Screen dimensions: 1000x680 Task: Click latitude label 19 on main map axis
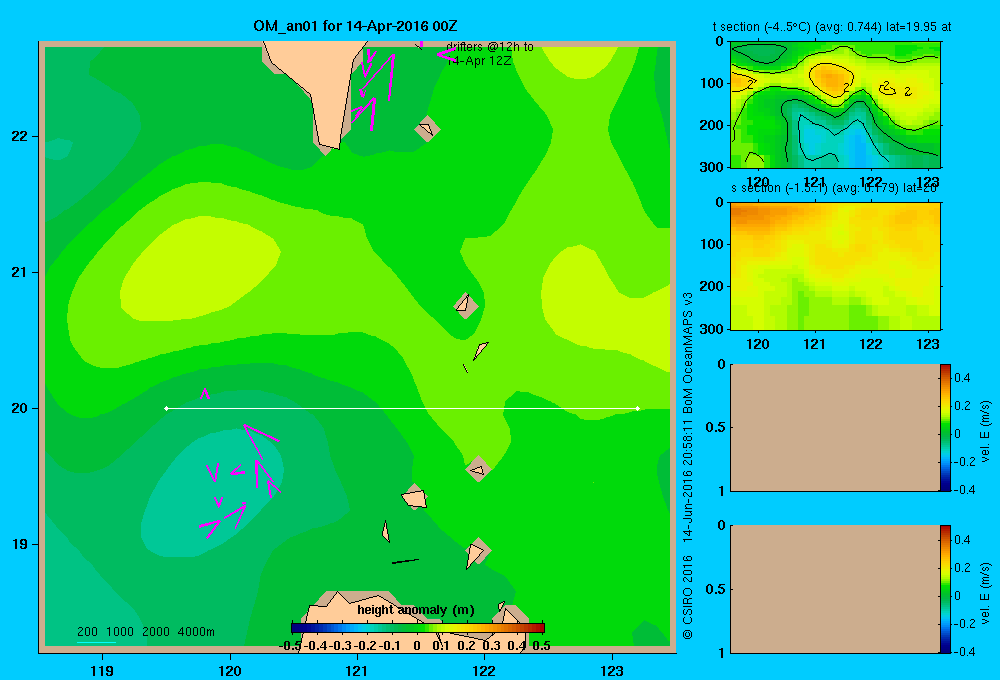[20, 544]
